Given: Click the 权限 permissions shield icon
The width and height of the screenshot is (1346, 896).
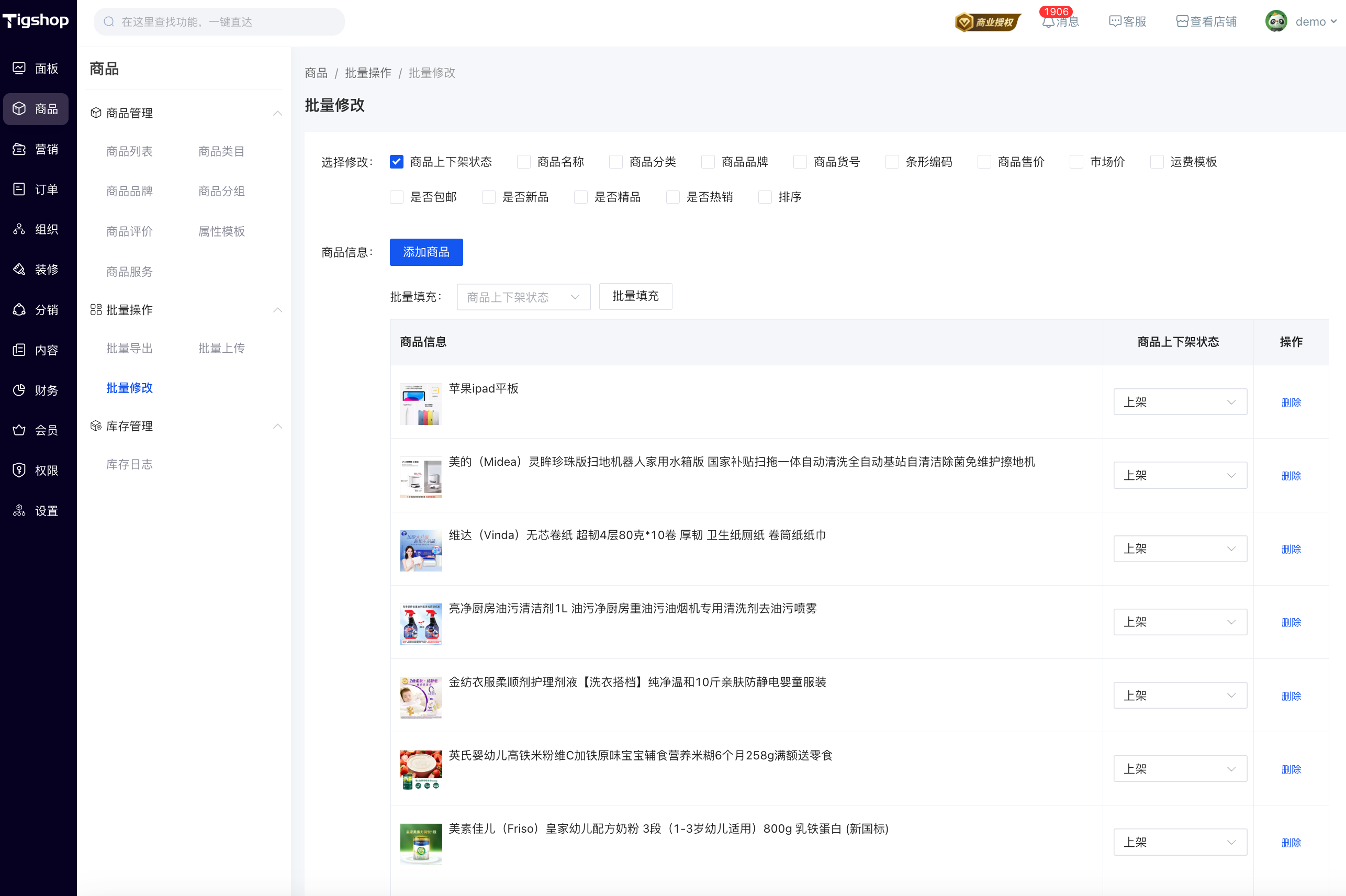Looking at the screenshot, I should (x=19, y=471).
